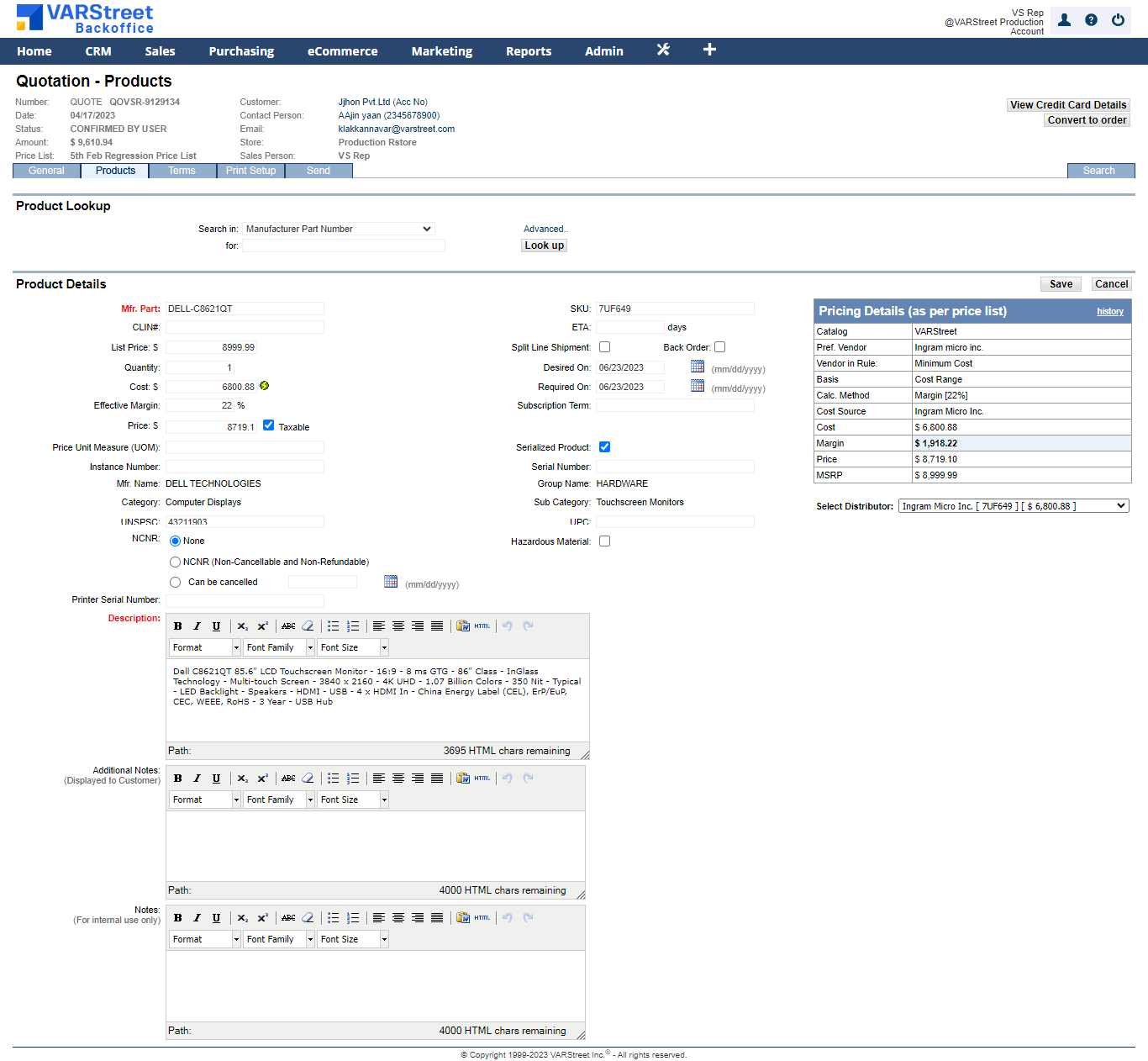Click remove formatting eraser in Additional Notes editor
1148x1061 pixels.
(x=308, y=779)
